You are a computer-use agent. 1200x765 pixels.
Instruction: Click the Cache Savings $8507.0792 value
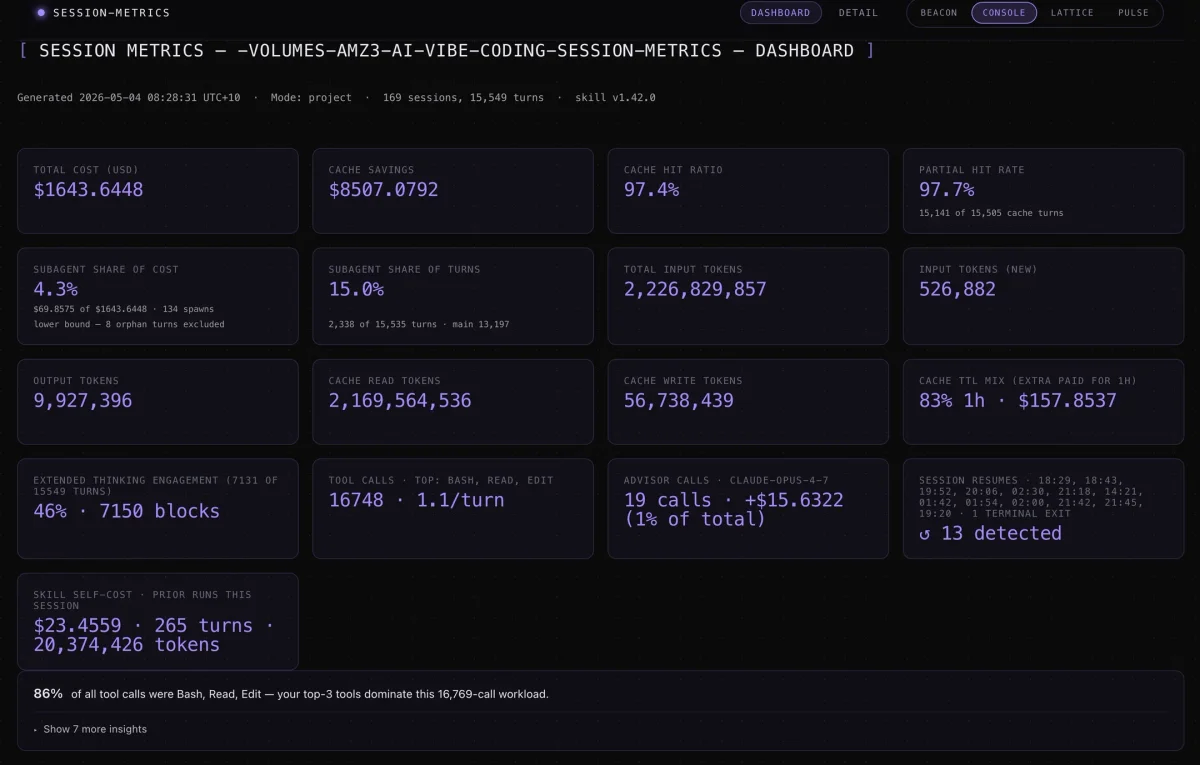point(383,190)
